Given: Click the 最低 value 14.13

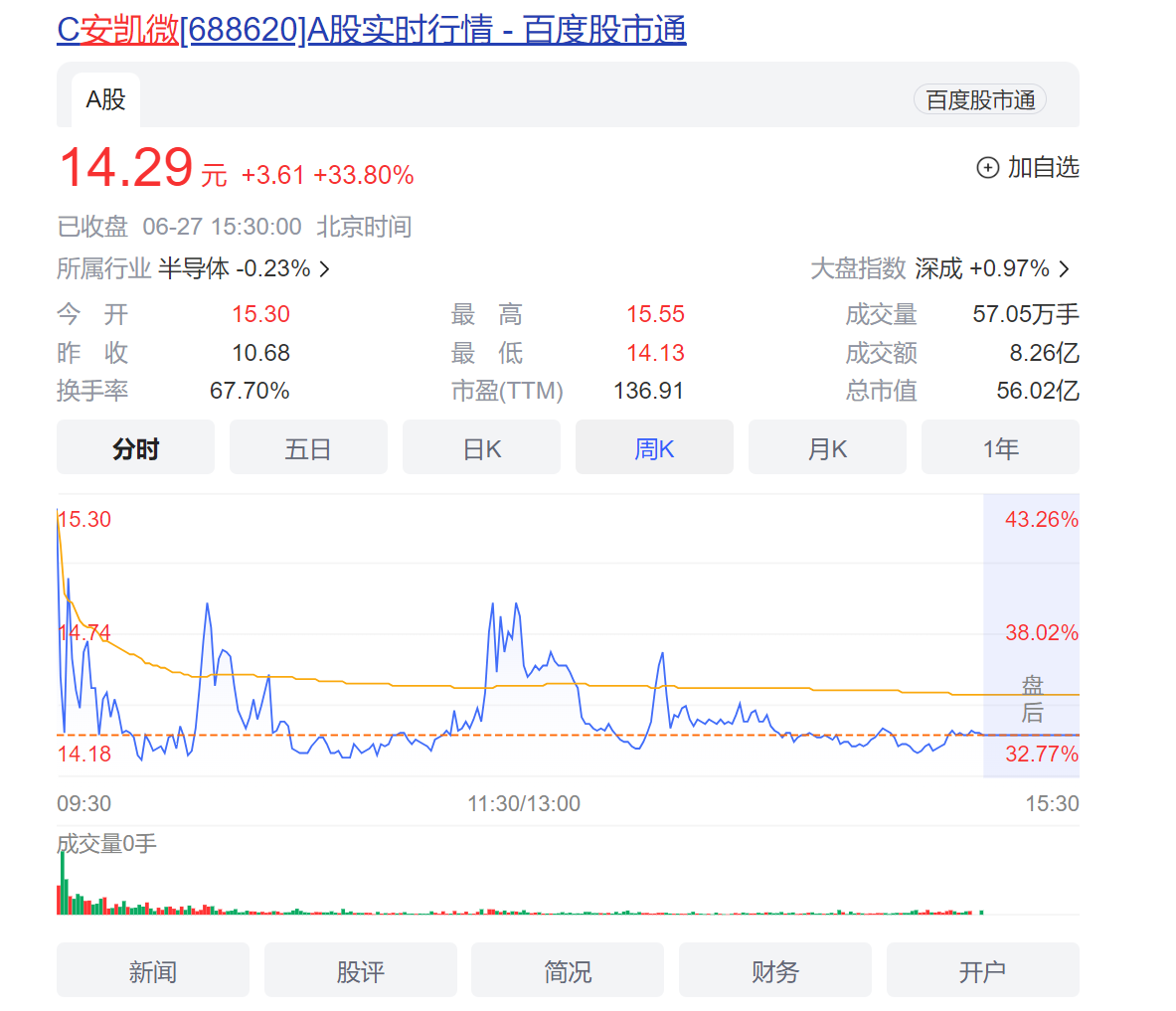Looking at the screenshot, I should tap(655, 353).
